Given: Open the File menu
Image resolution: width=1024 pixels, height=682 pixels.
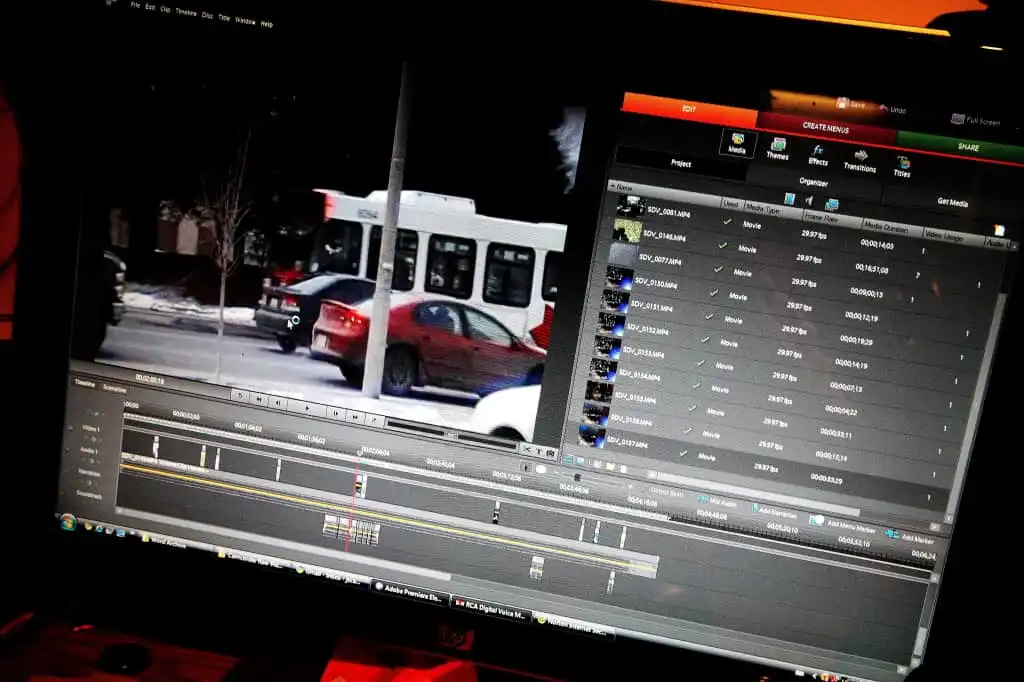Looking at the screenshot, I should coord(135,5).
